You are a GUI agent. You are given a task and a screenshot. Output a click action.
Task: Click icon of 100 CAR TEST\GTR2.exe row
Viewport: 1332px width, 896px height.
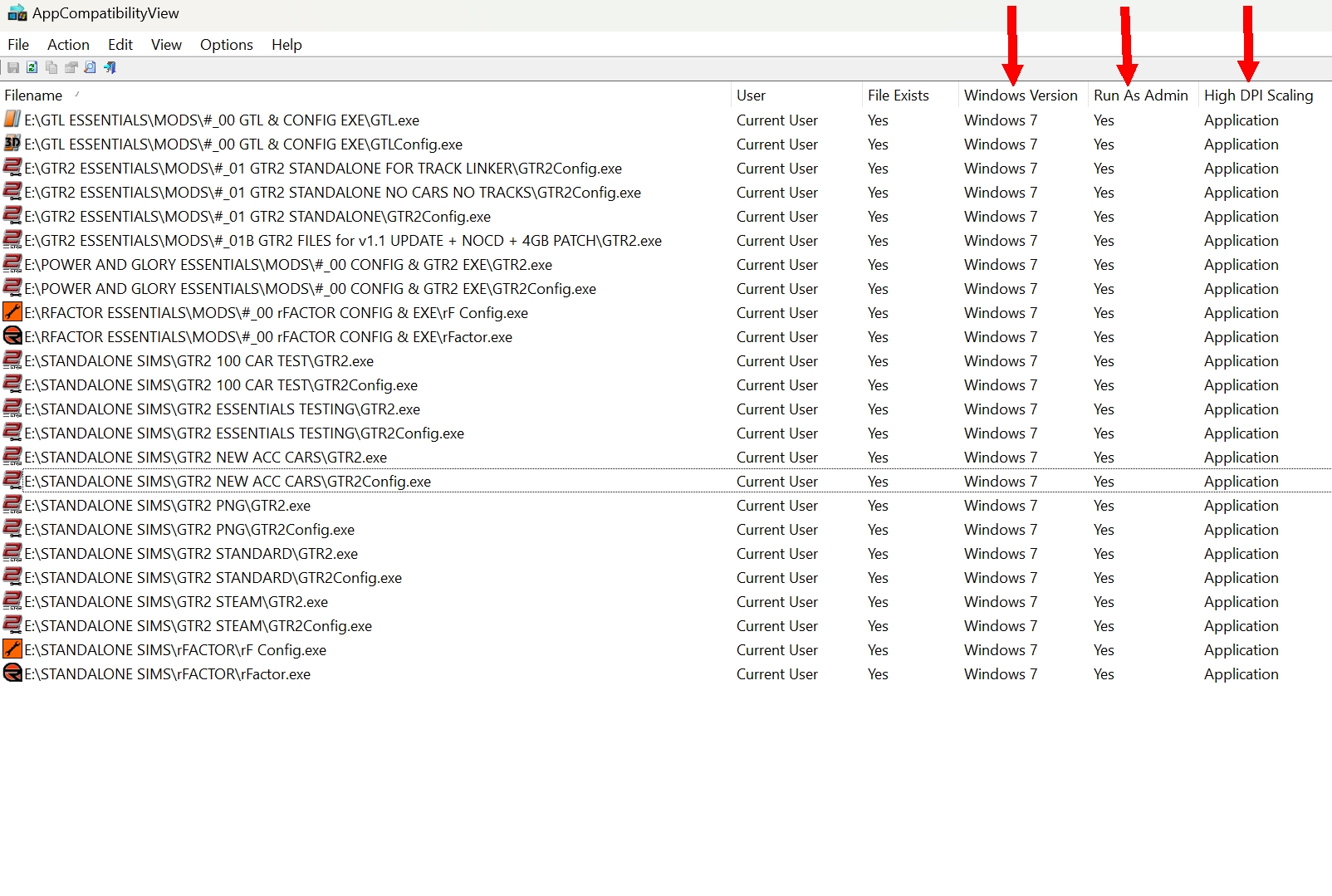click(12, 360)
